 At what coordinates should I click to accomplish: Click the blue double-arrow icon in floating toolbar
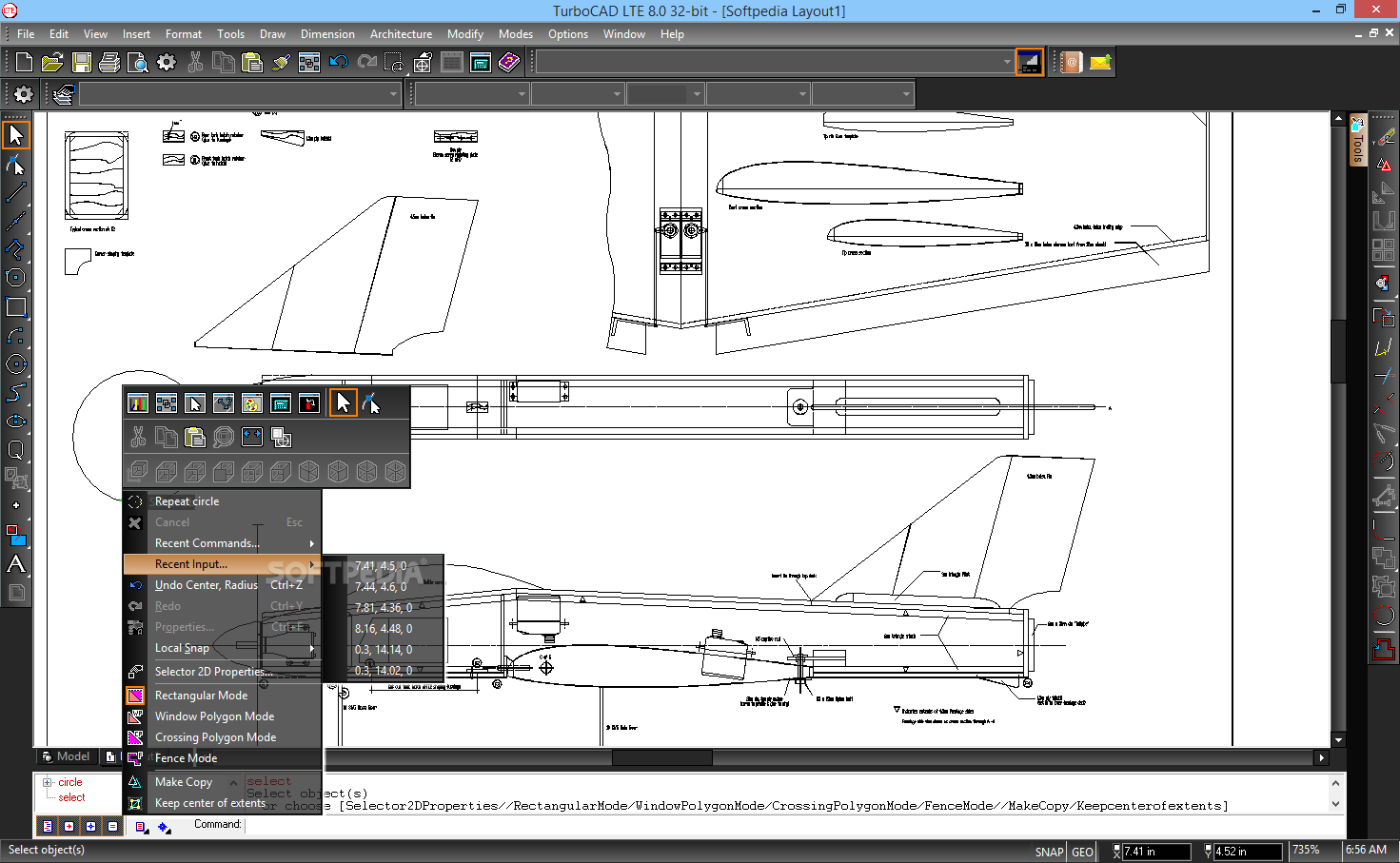[252, 437]
